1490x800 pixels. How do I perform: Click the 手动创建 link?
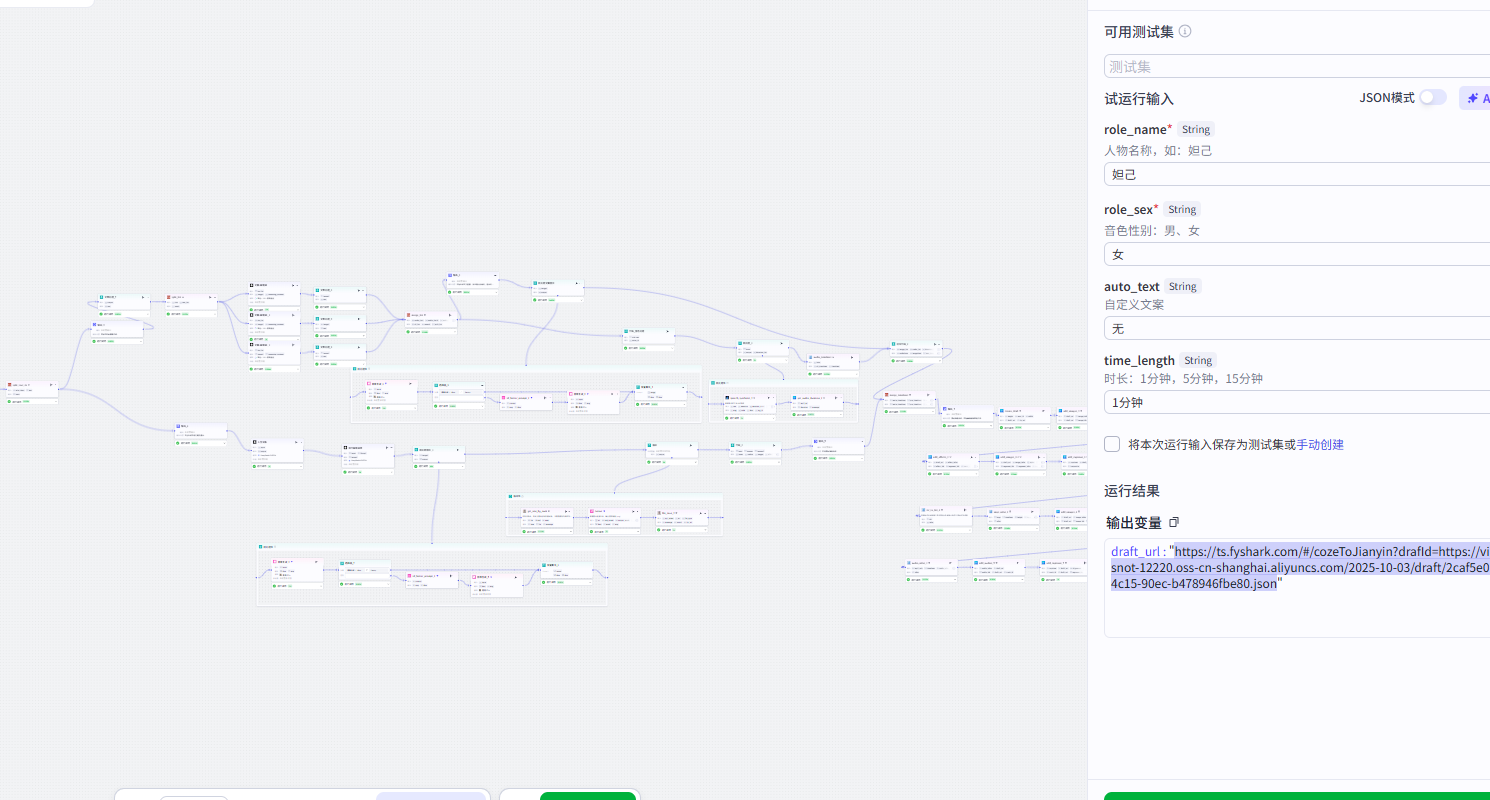pyautogui.click(x=1320, y=444)
